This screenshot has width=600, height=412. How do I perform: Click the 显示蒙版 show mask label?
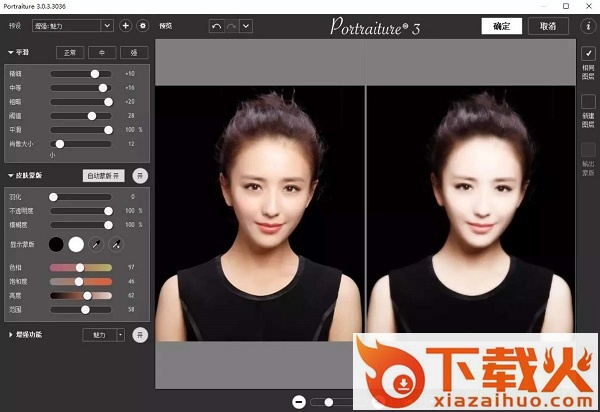pyautogui.click(x=22, y=244)
